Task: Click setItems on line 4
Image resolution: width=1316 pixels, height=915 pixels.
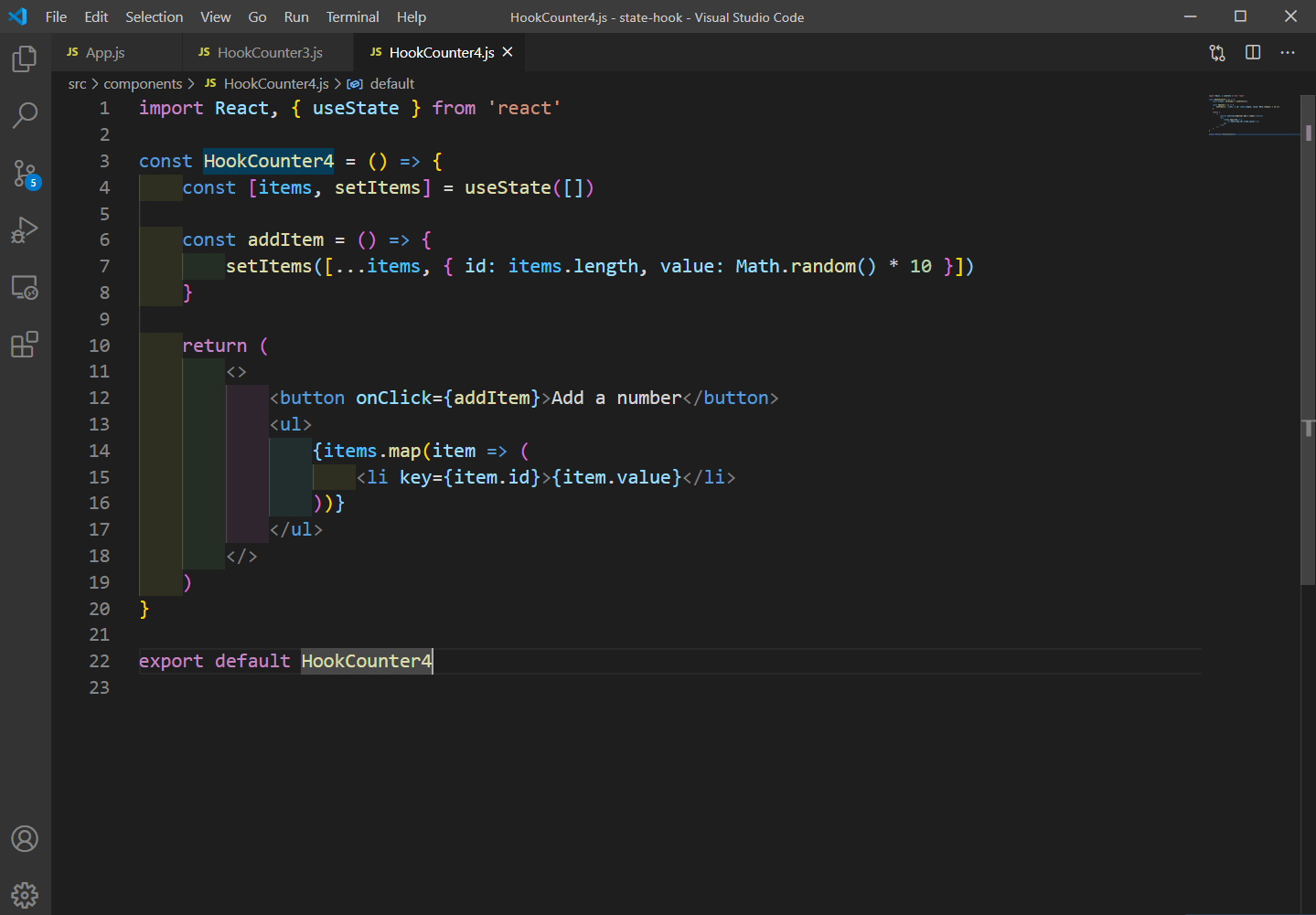Action: [x=377, y=187]
